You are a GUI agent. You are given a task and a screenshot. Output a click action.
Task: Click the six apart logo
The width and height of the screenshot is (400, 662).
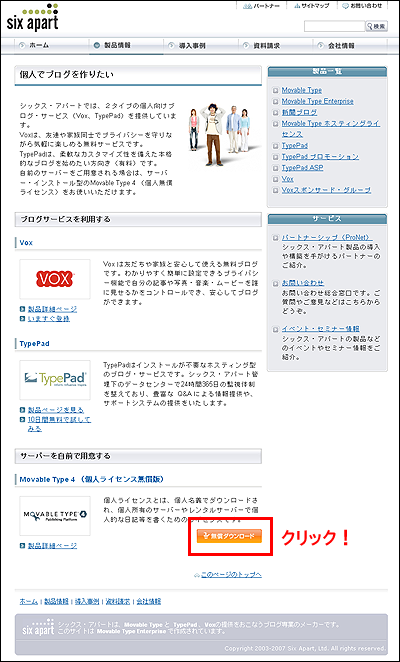pyautogui.click(x=33, y=18)
